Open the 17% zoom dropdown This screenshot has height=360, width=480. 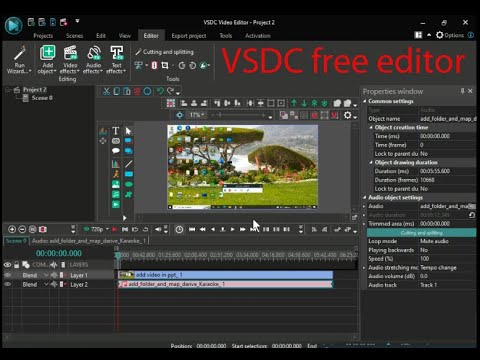(196, 115)
